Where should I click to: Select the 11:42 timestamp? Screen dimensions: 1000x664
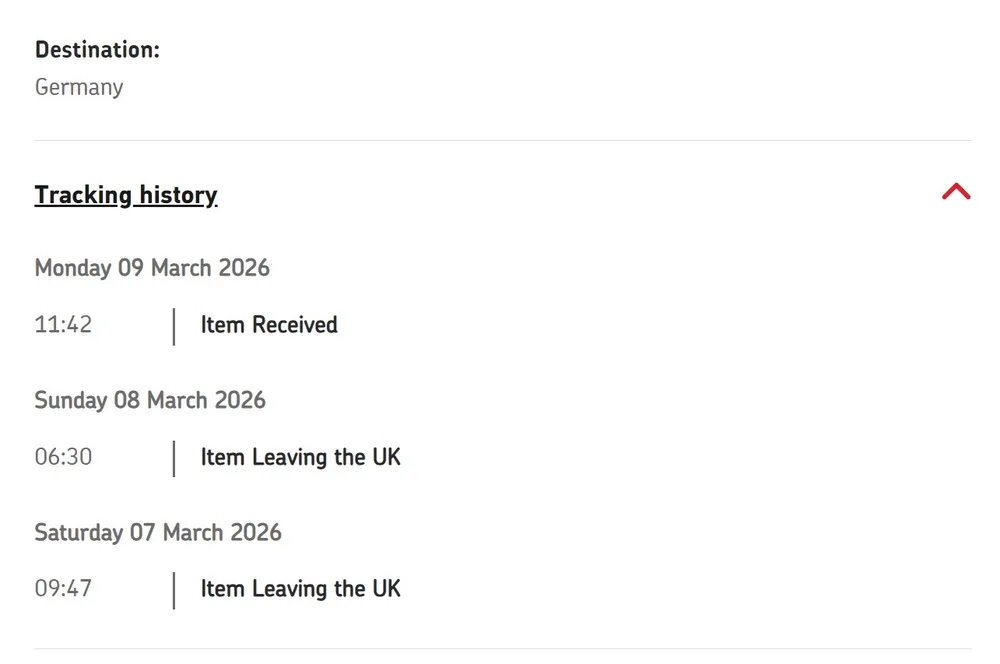coord(63,325)
